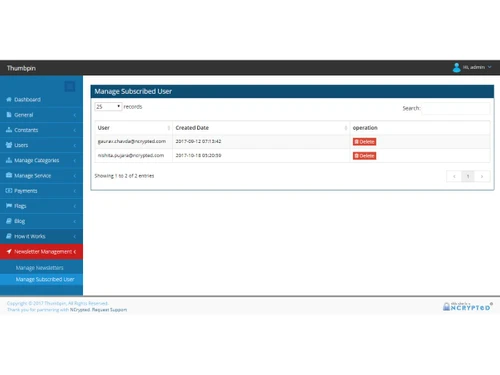Delete gaurav.chavda@ncrypted.com subscriber

pos(364,142)
